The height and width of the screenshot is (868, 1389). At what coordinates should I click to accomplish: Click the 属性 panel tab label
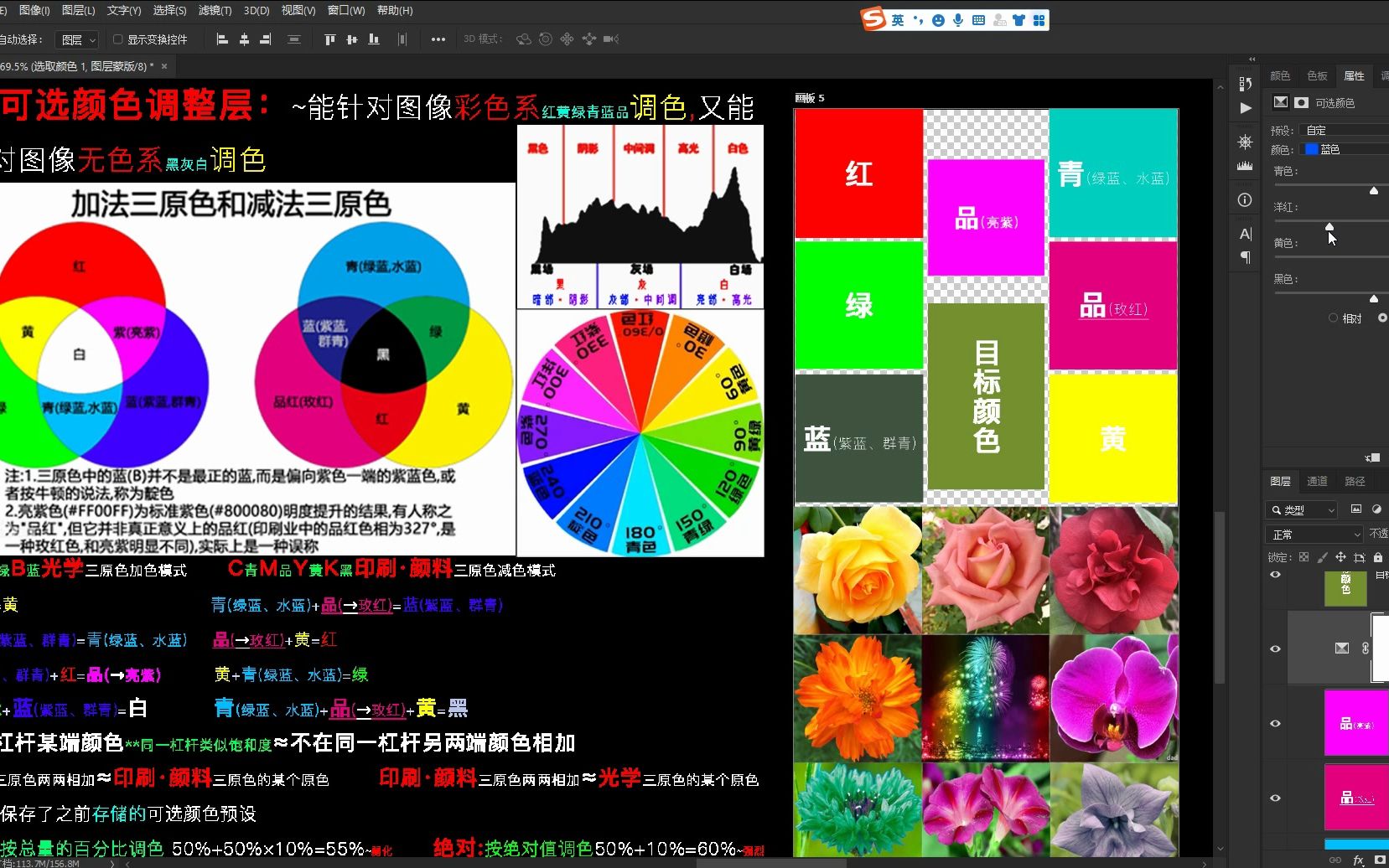pos(1353,75)
